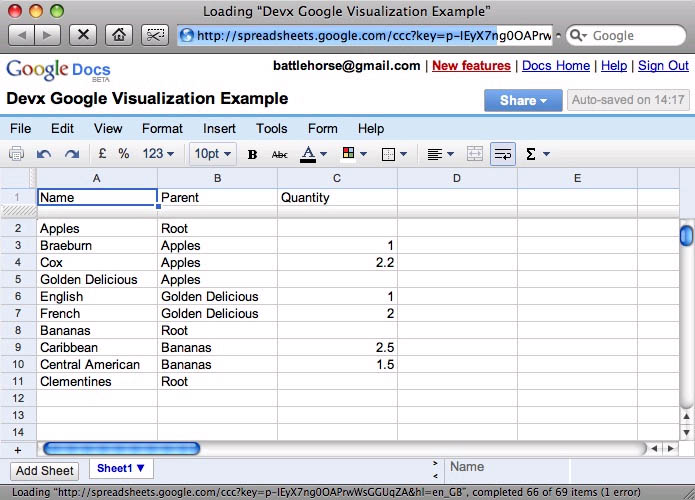Click the vertical scrollbar thumb

pos(686,235)
